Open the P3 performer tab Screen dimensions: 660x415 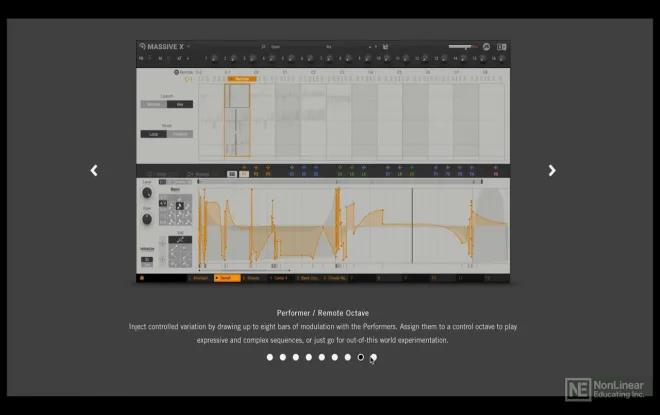(268, 174)
